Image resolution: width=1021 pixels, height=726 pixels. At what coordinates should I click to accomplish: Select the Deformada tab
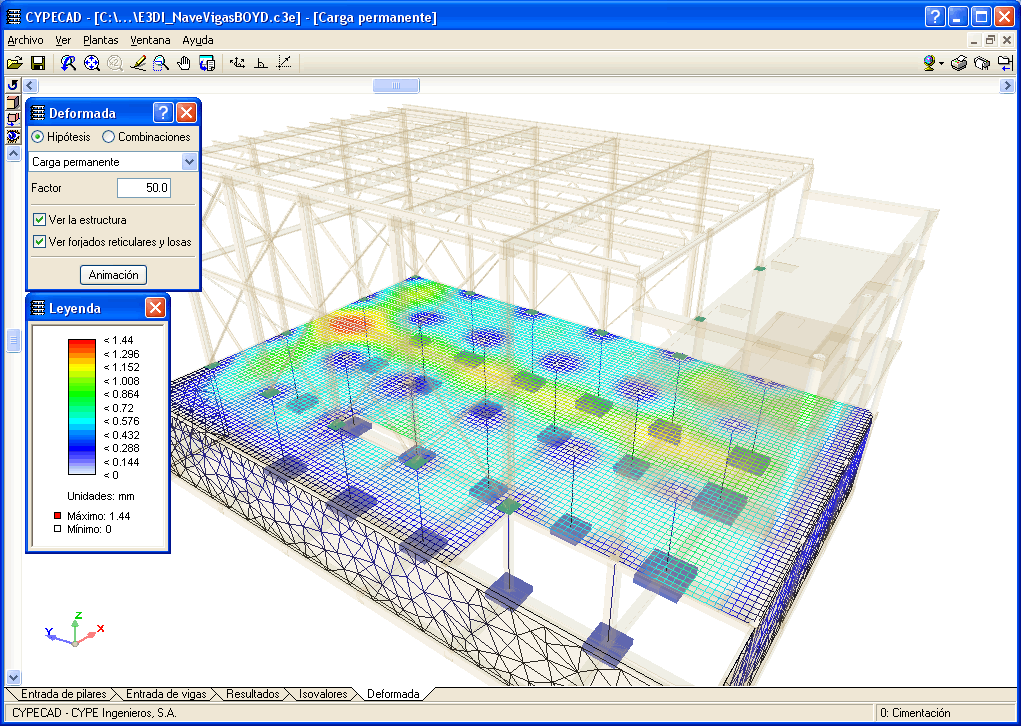coord(393,694)
